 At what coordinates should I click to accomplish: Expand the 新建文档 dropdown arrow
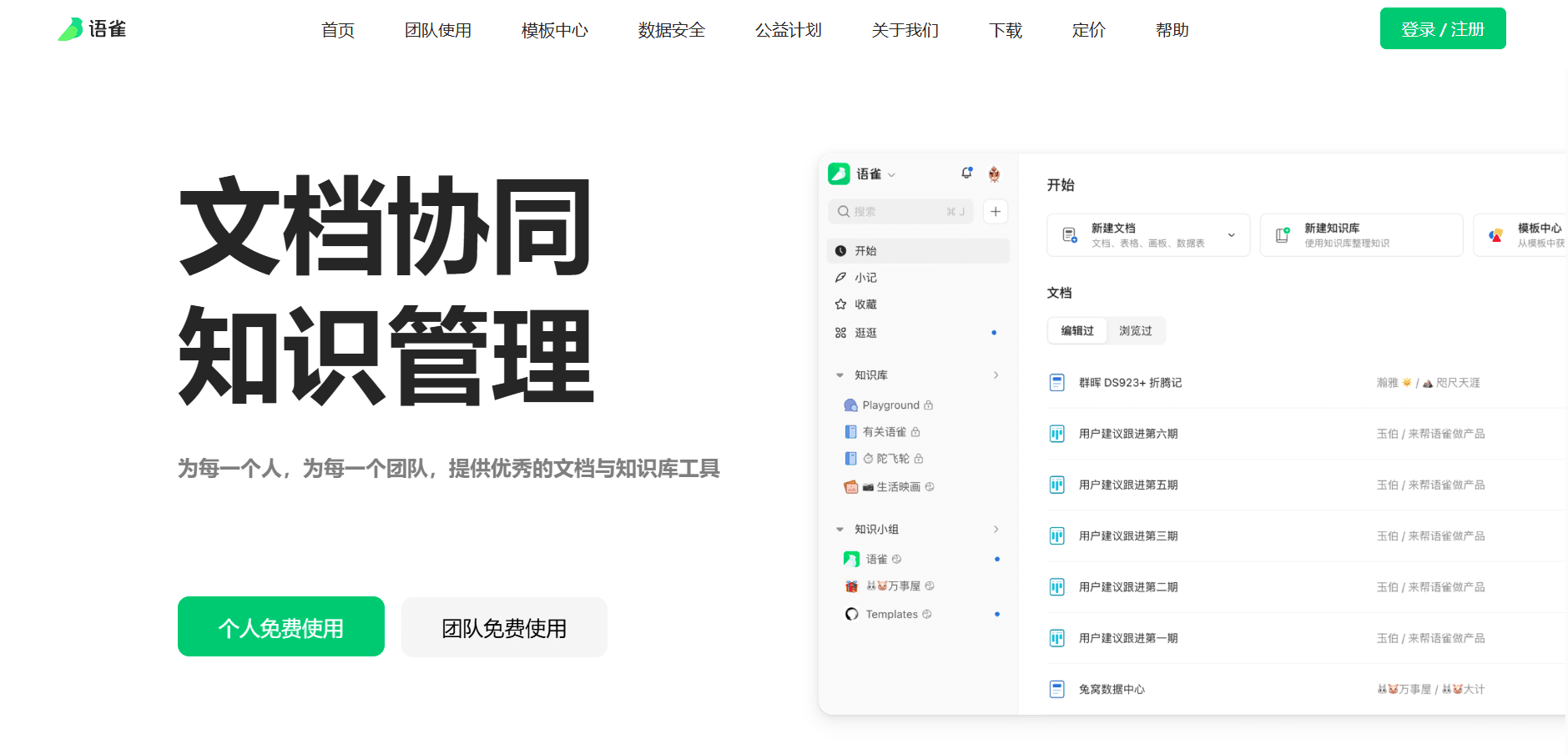(x=1231, y=235)
